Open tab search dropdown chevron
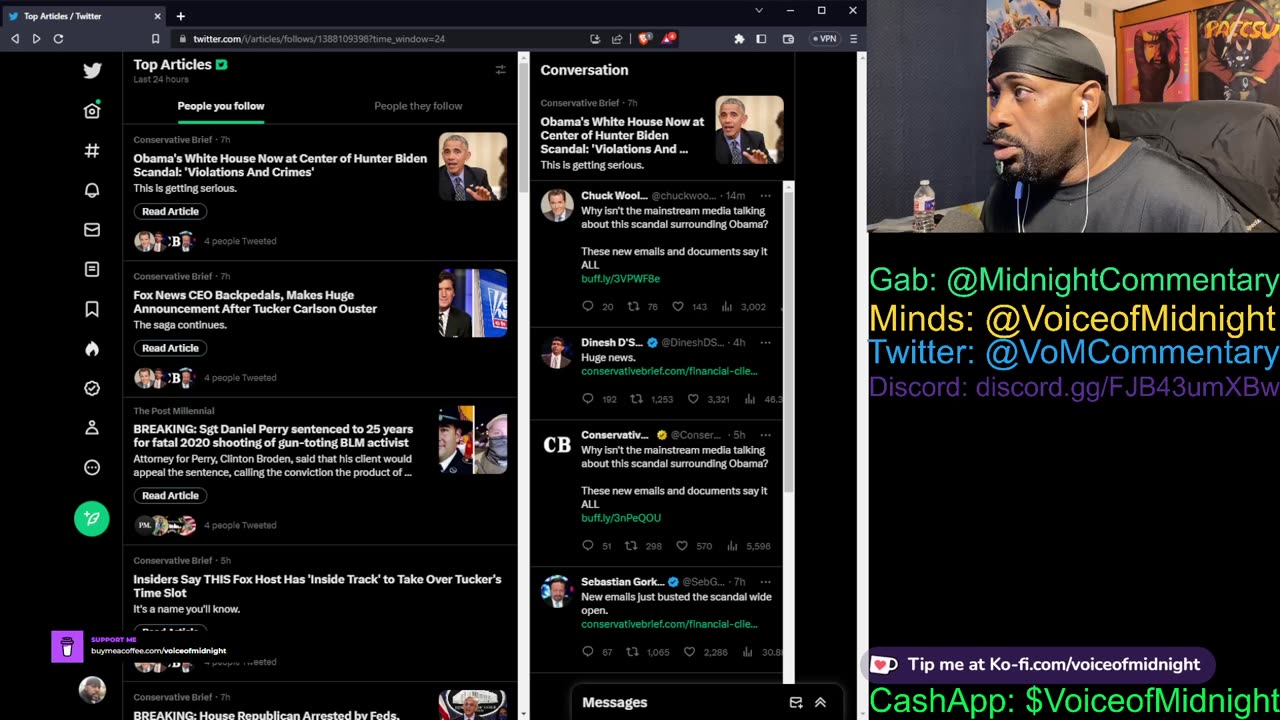1280x720 pixels. pos(759,10)
